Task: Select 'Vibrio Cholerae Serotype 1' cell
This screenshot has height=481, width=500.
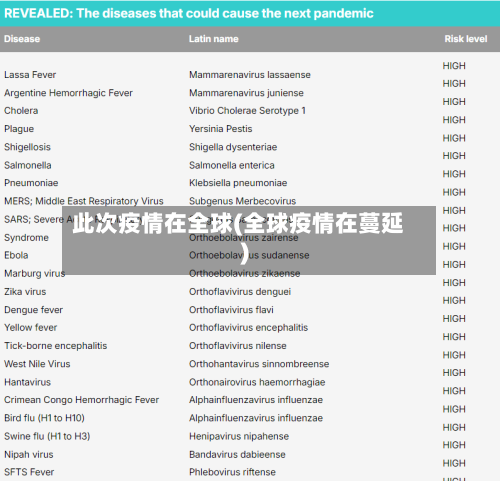Action: (247, 111)
